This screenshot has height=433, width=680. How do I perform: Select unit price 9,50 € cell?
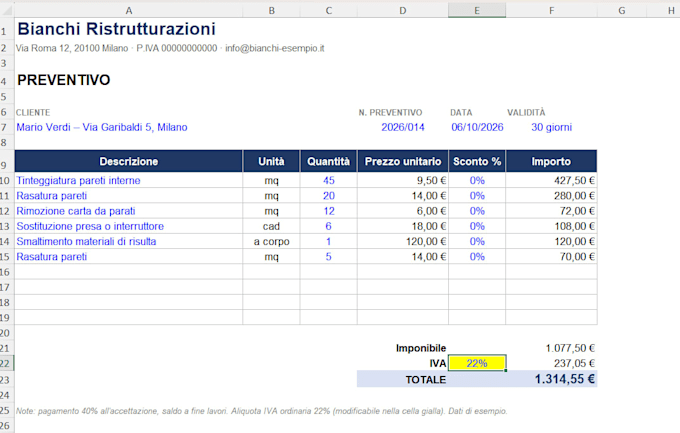(x=403, y=180)
